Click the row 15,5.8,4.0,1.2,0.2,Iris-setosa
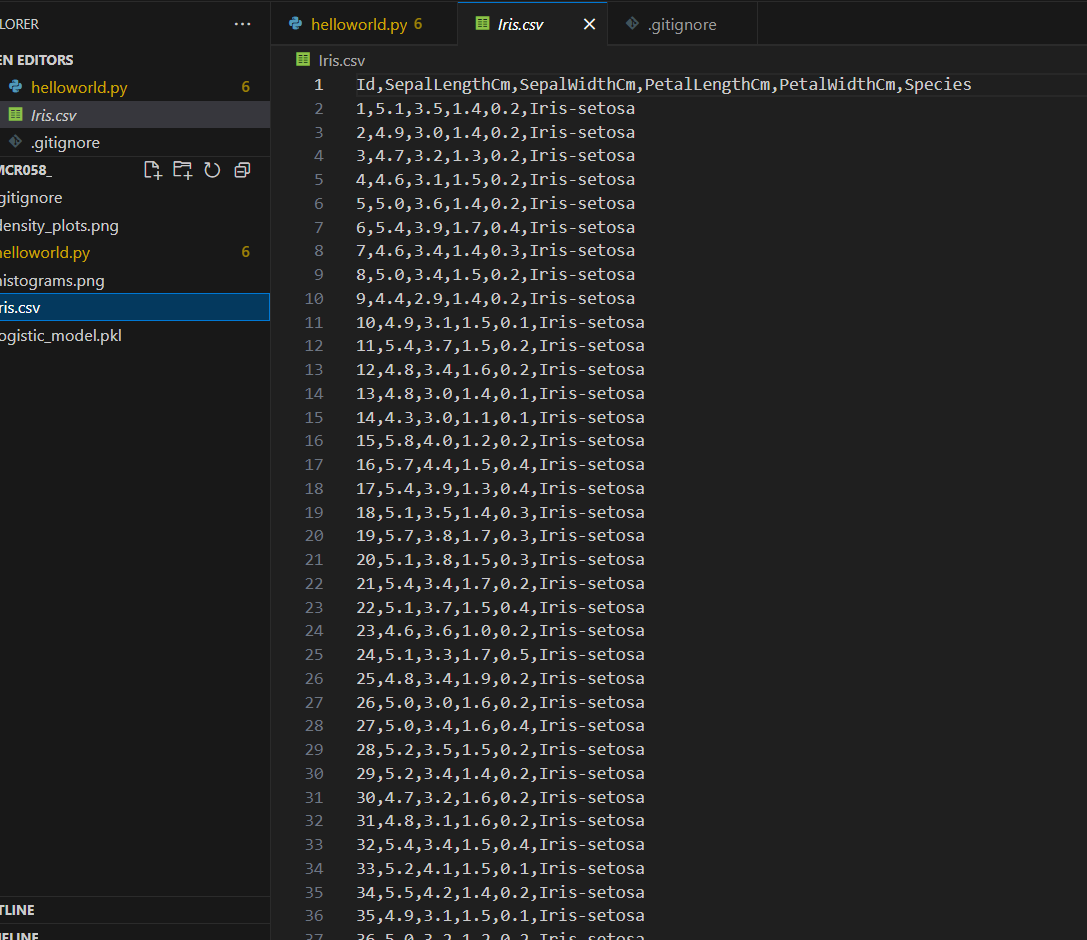Viewport: 1087px width, 940px height. coord(500,441)
